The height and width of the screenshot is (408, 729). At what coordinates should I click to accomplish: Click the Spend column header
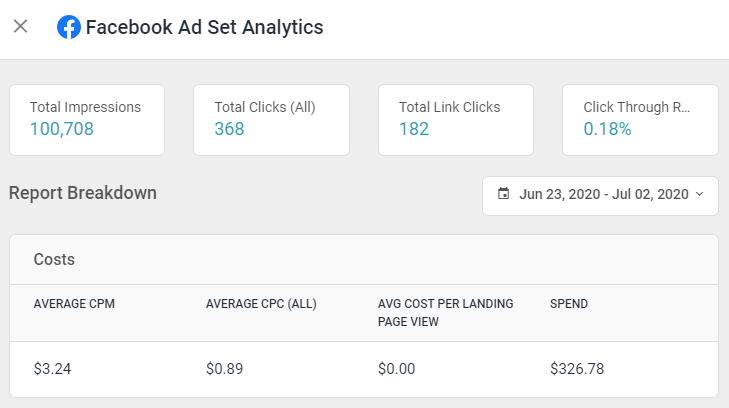(568, 304)
